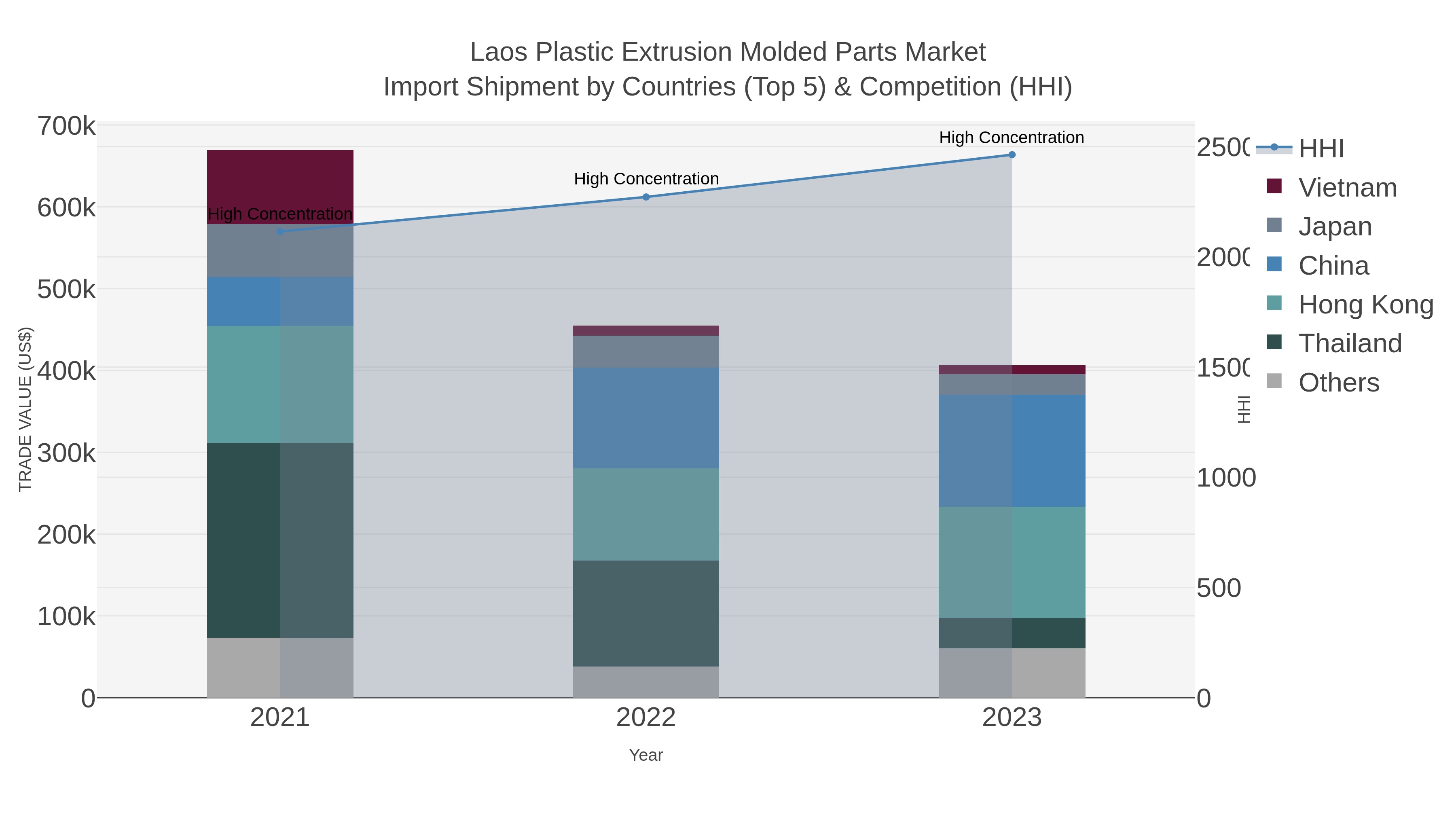
Task: Click the TRADE VALUE (US$) axis title
Action: tap(25, 409)
